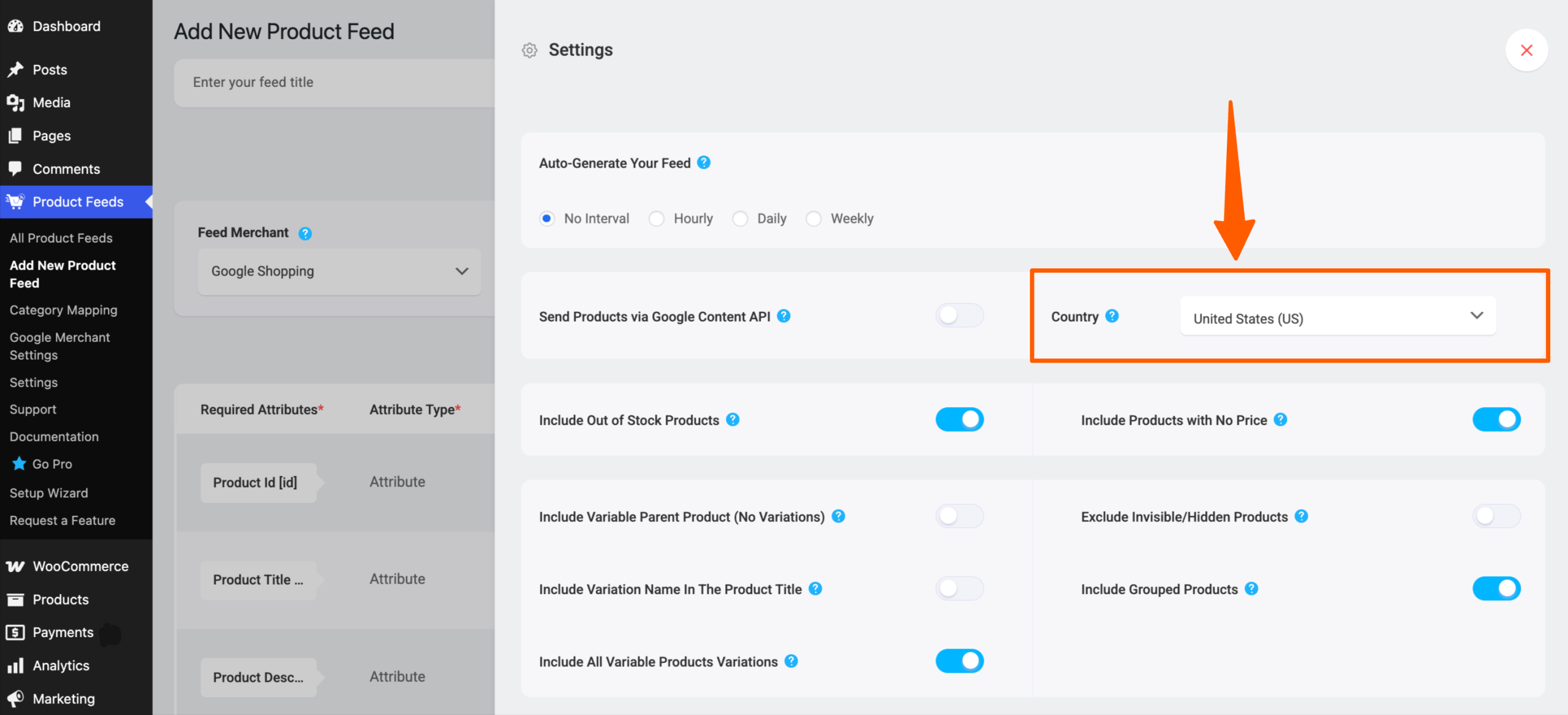Click help icon for Send Products via Google Content API

click(783, 316)
